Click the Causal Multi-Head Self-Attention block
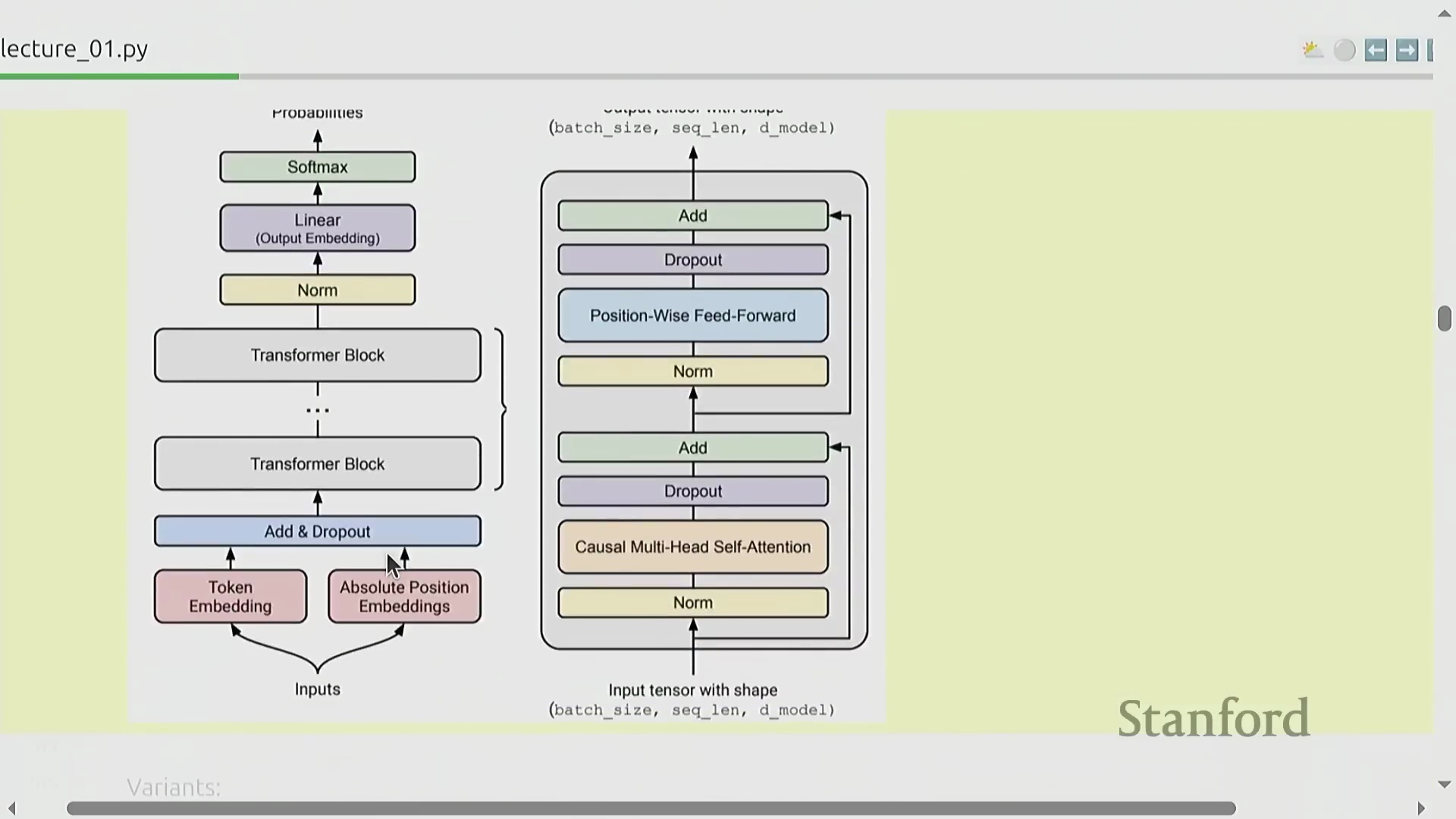 point(692,547)
